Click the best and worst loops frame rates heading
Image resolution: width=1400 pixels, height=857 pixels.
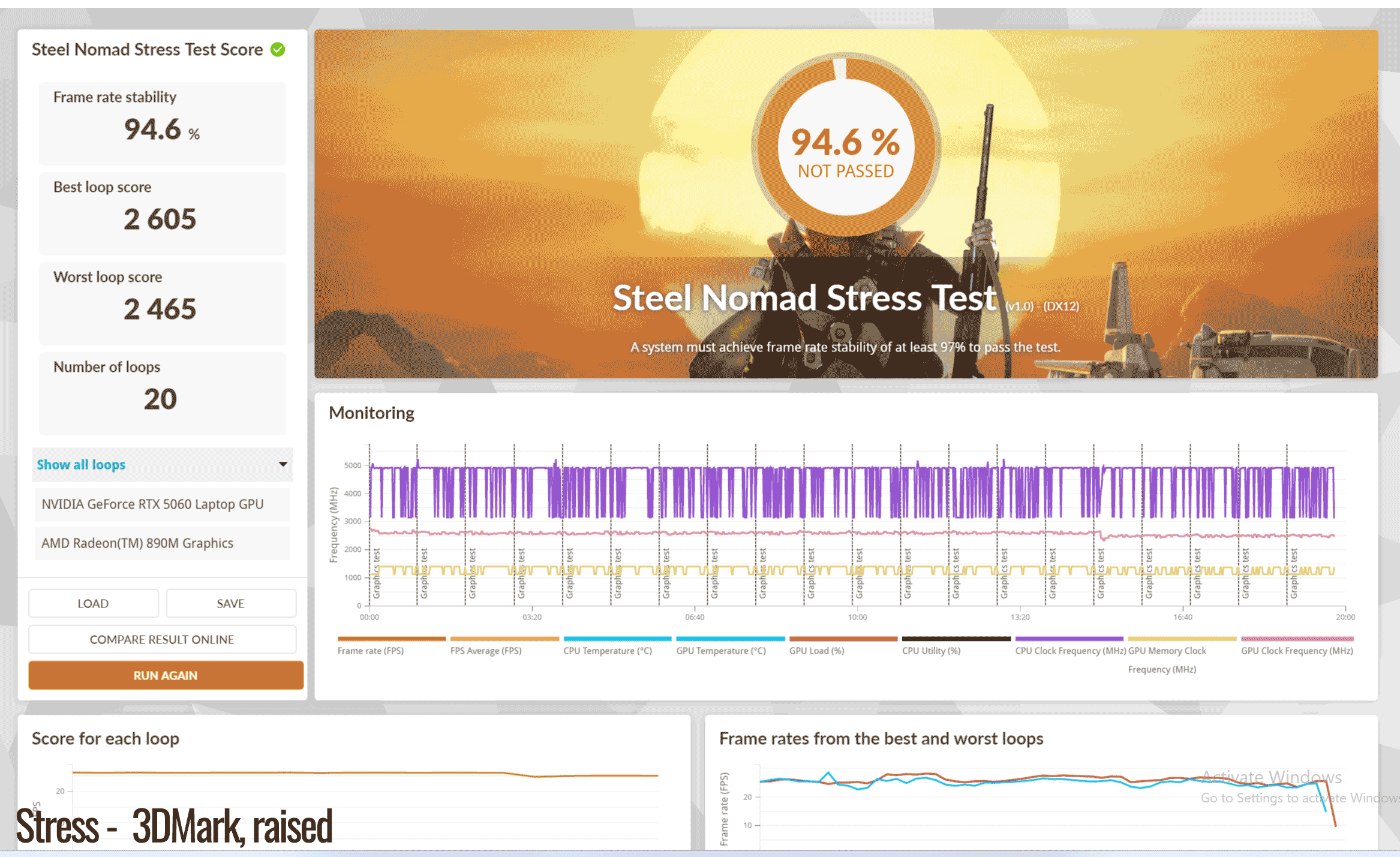point(881,738)
